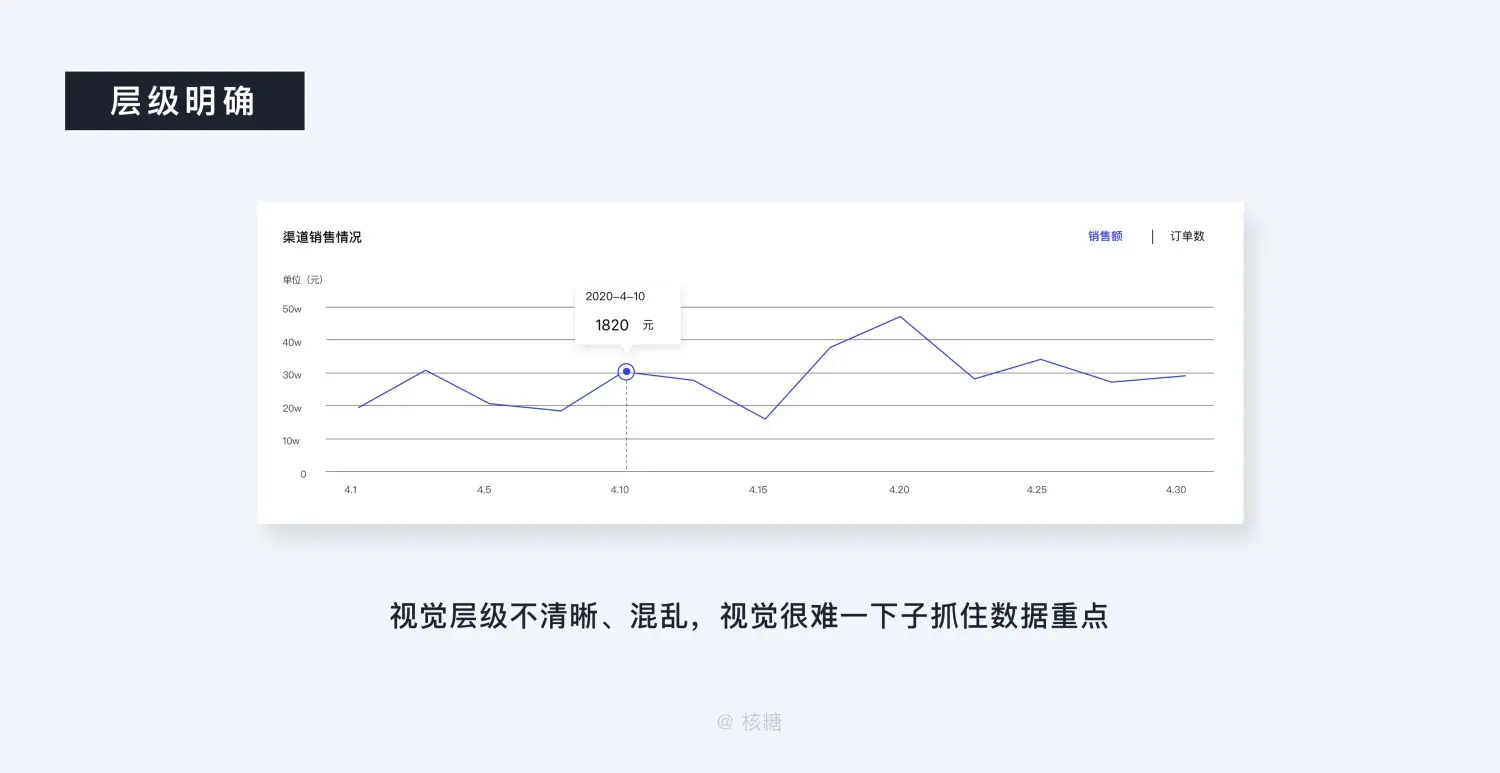Viewport: 1500px width, 773px height.
Task: Click the caption starting 视觉层级不清晰
Action: (749, 616)
